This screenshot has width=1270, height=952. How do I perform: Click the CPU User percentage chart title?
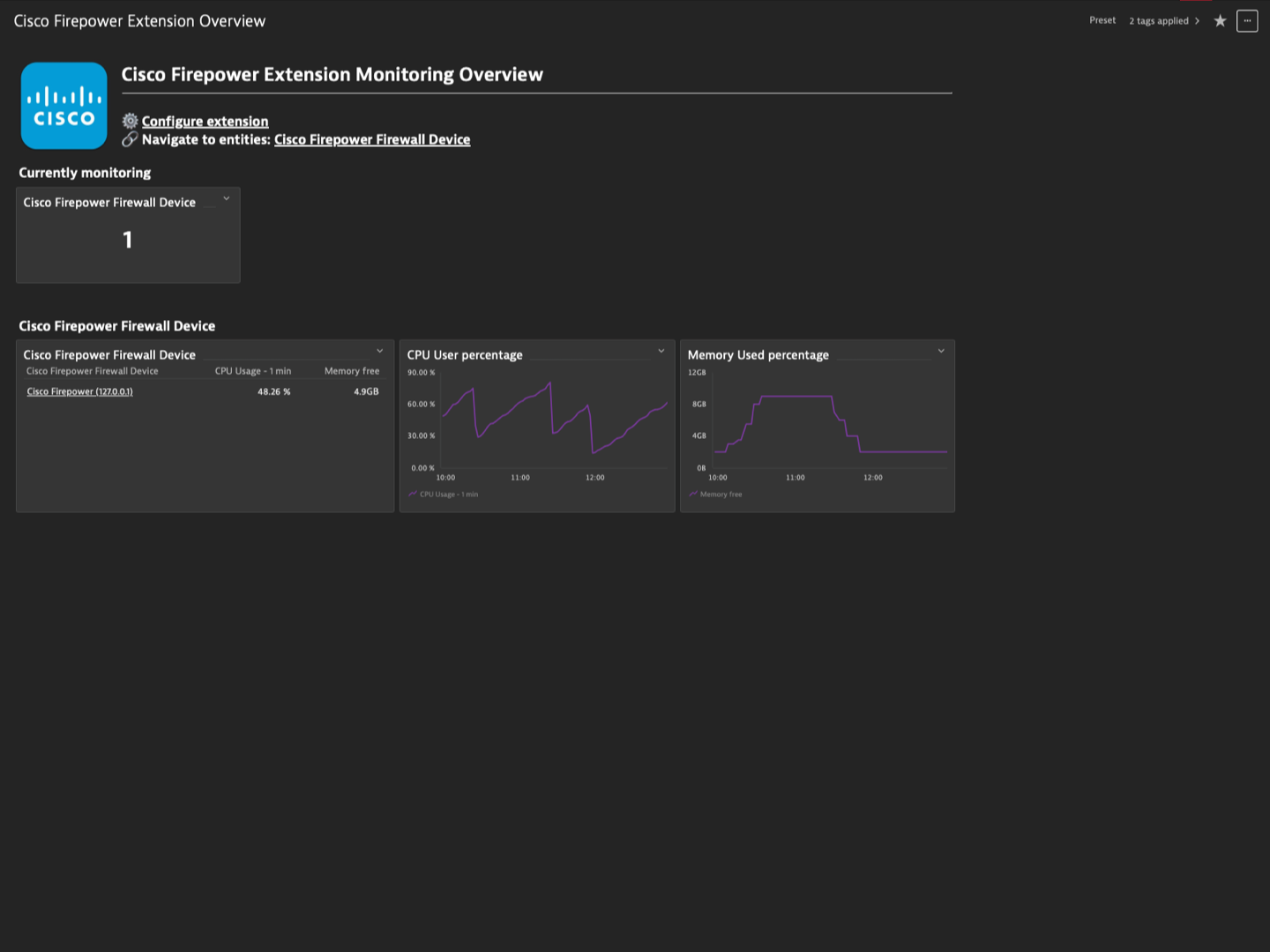coord(465,354)
